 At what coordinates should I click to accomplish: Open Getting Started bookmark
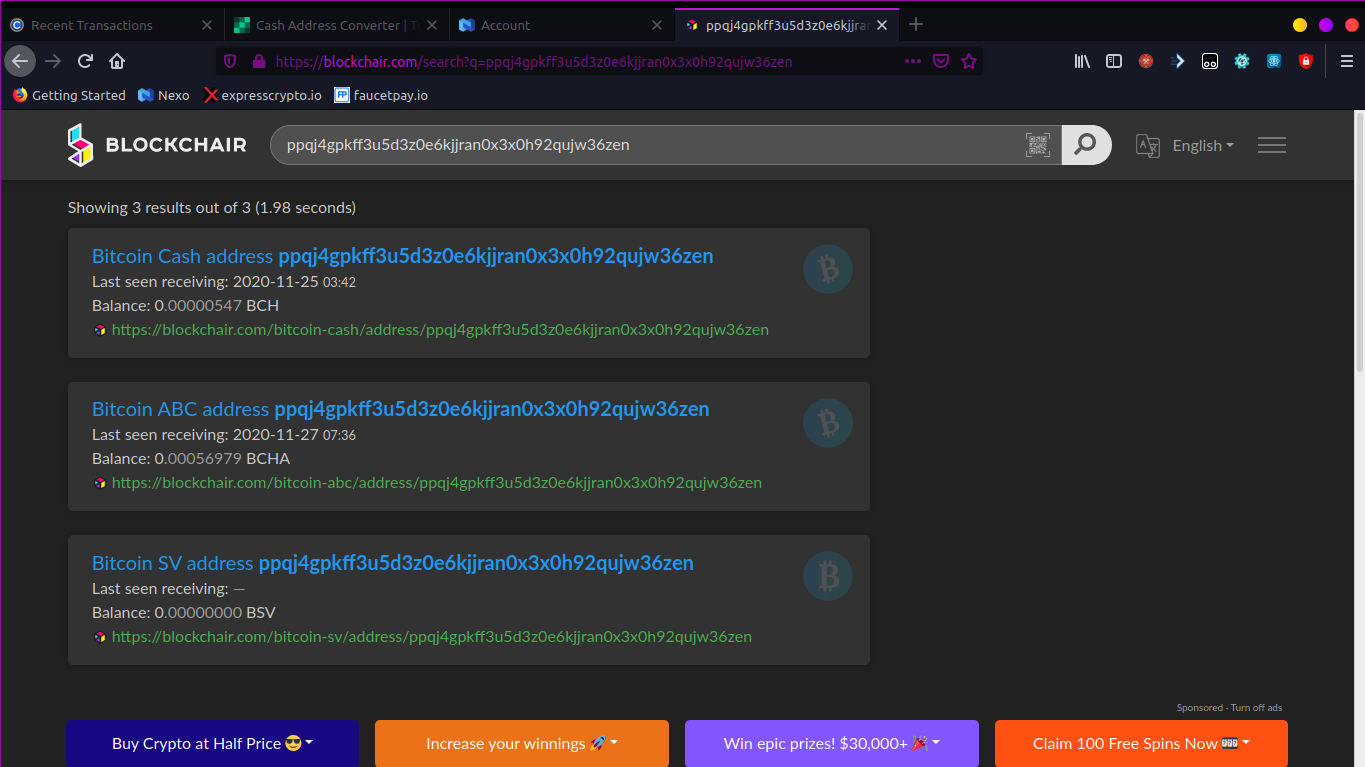pyautogui.click(x=69, y=95)
